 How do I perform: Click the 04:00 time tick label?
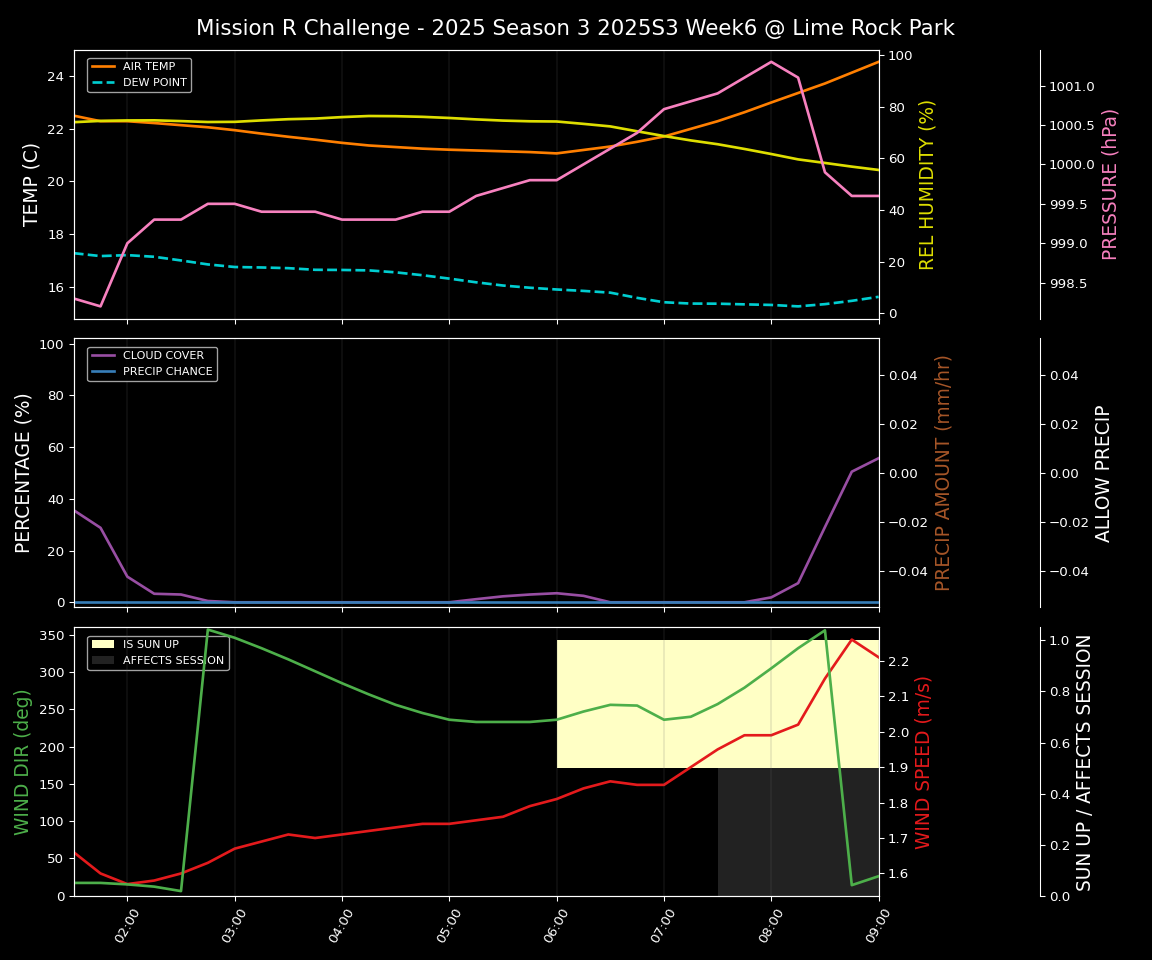point(342,924)
